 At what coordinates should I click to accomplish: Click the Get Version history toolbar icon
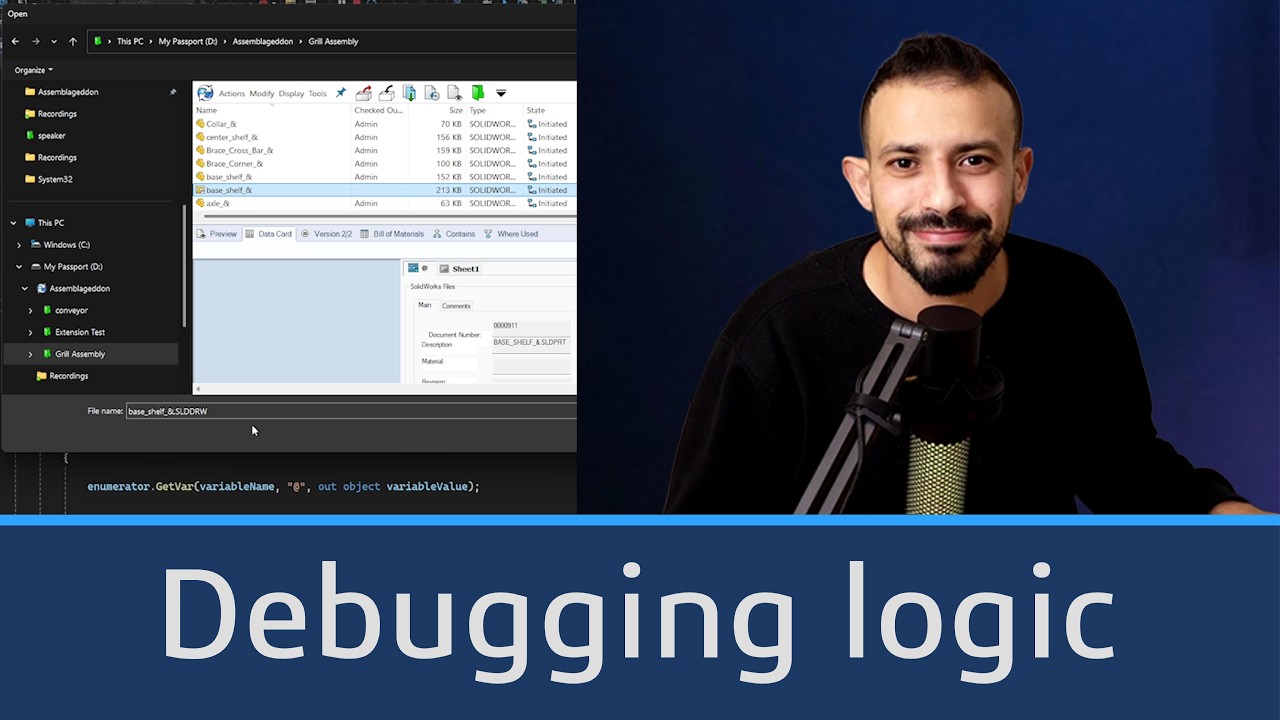432,93
